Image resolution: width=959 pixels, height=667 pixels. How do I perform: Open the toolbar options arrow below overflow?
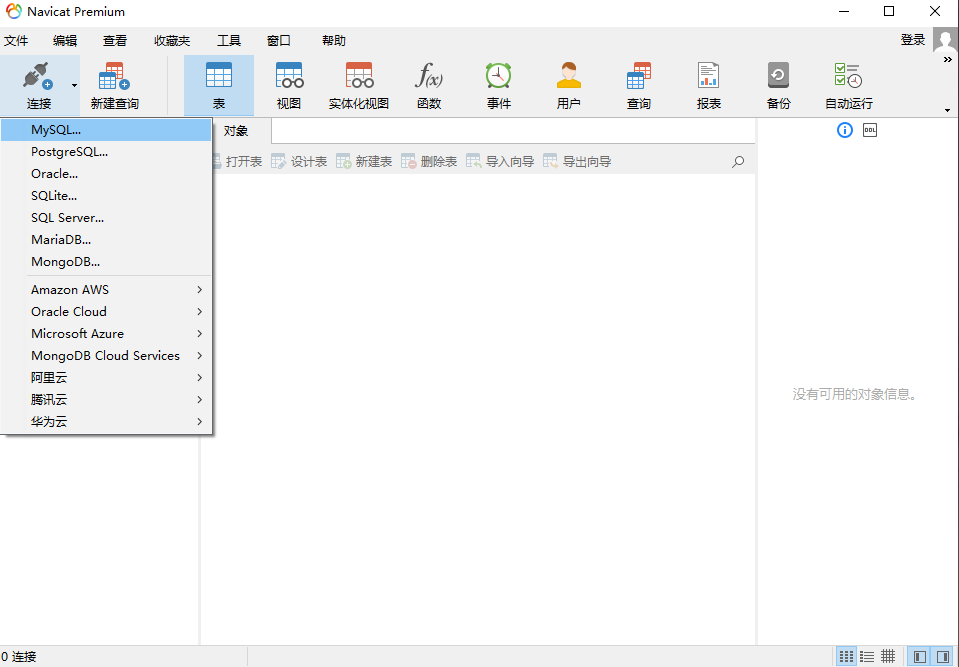(947, 111)
